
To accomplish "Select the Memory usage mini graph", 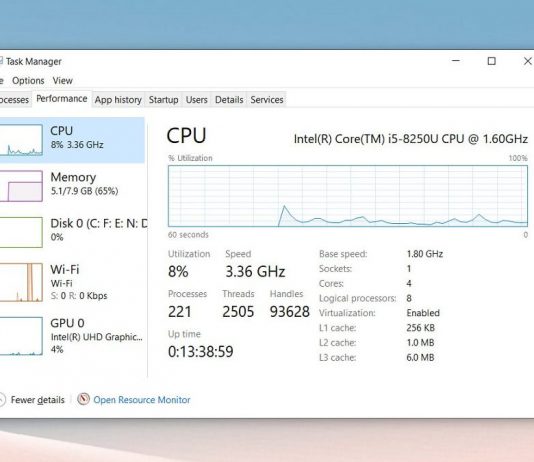I will click(21, 186).
